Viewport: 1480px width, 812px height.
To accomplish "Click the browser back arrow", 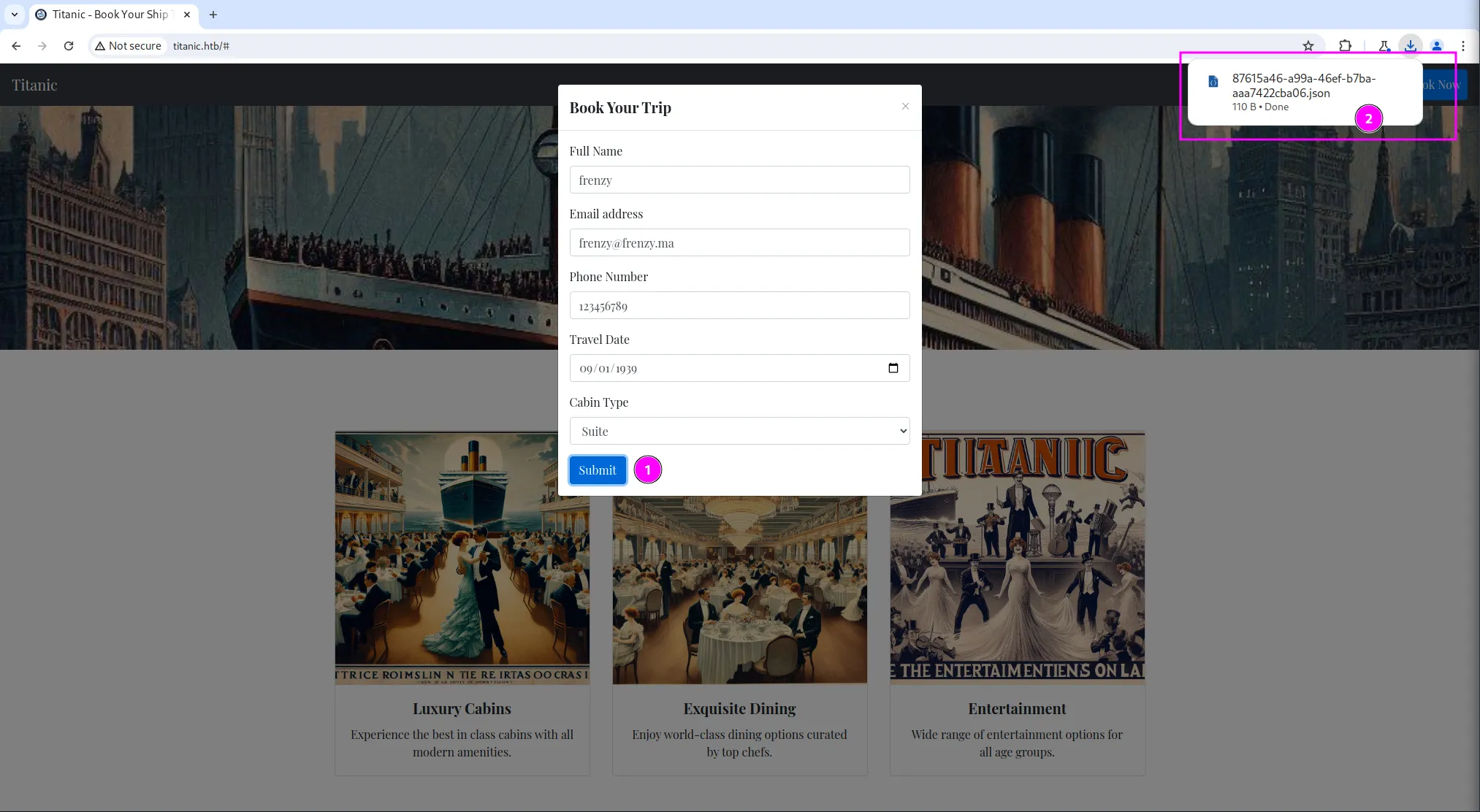I will 16,46.
